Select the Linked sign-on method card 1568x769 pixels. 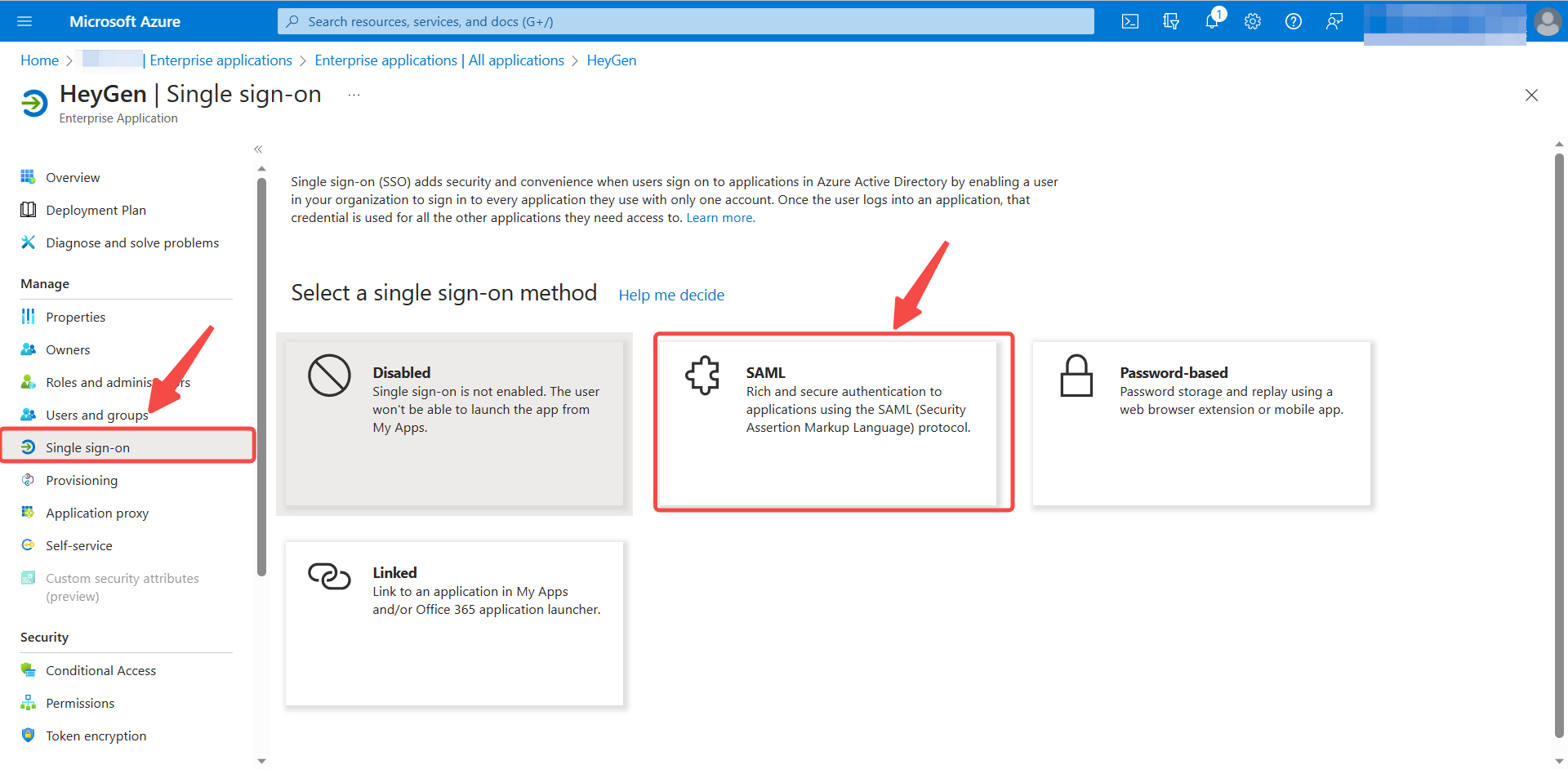coord(454,624)
